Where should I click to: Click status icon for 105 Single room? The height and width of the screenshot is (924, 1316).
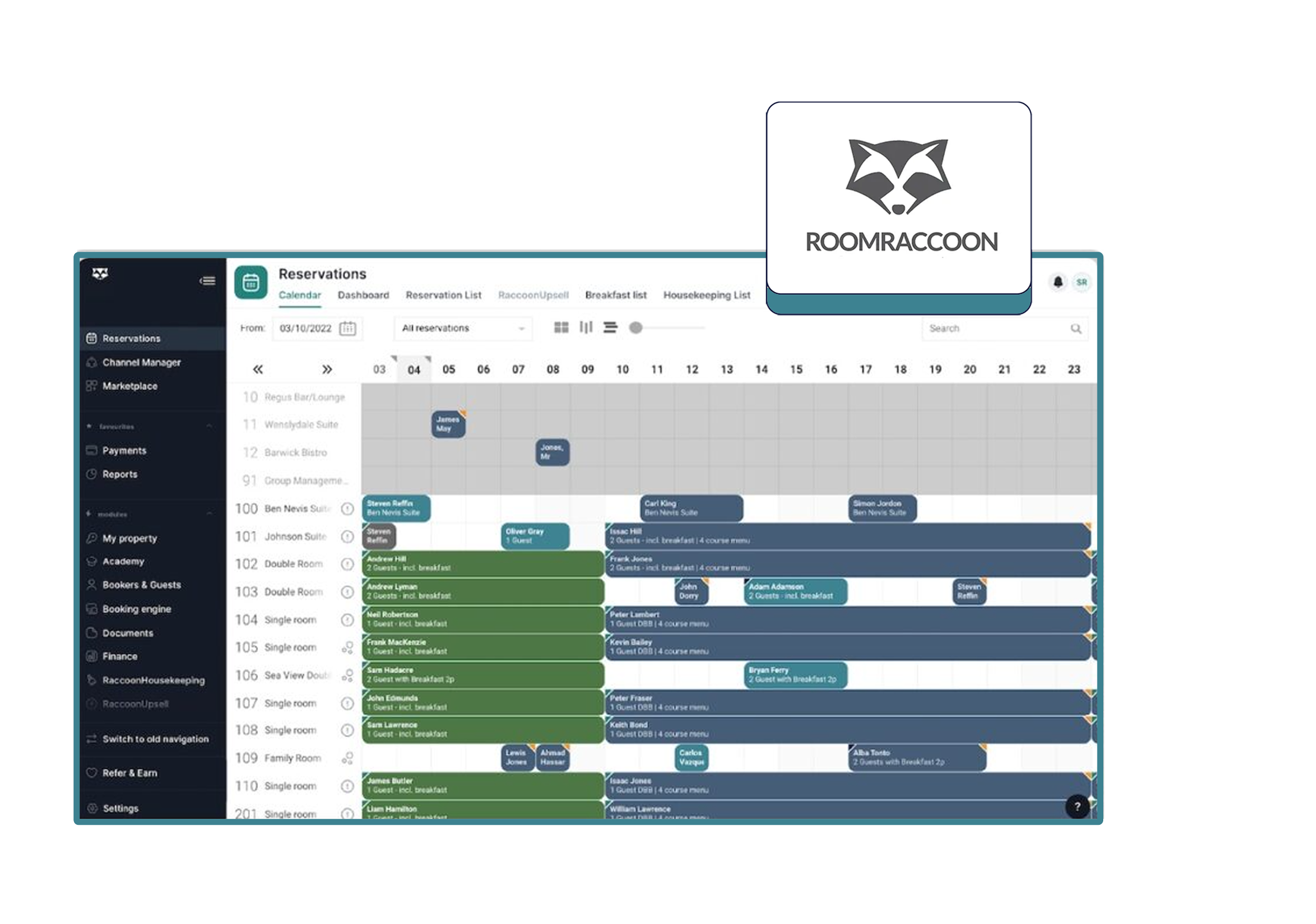pyautogui.click(x=348, y=648)
